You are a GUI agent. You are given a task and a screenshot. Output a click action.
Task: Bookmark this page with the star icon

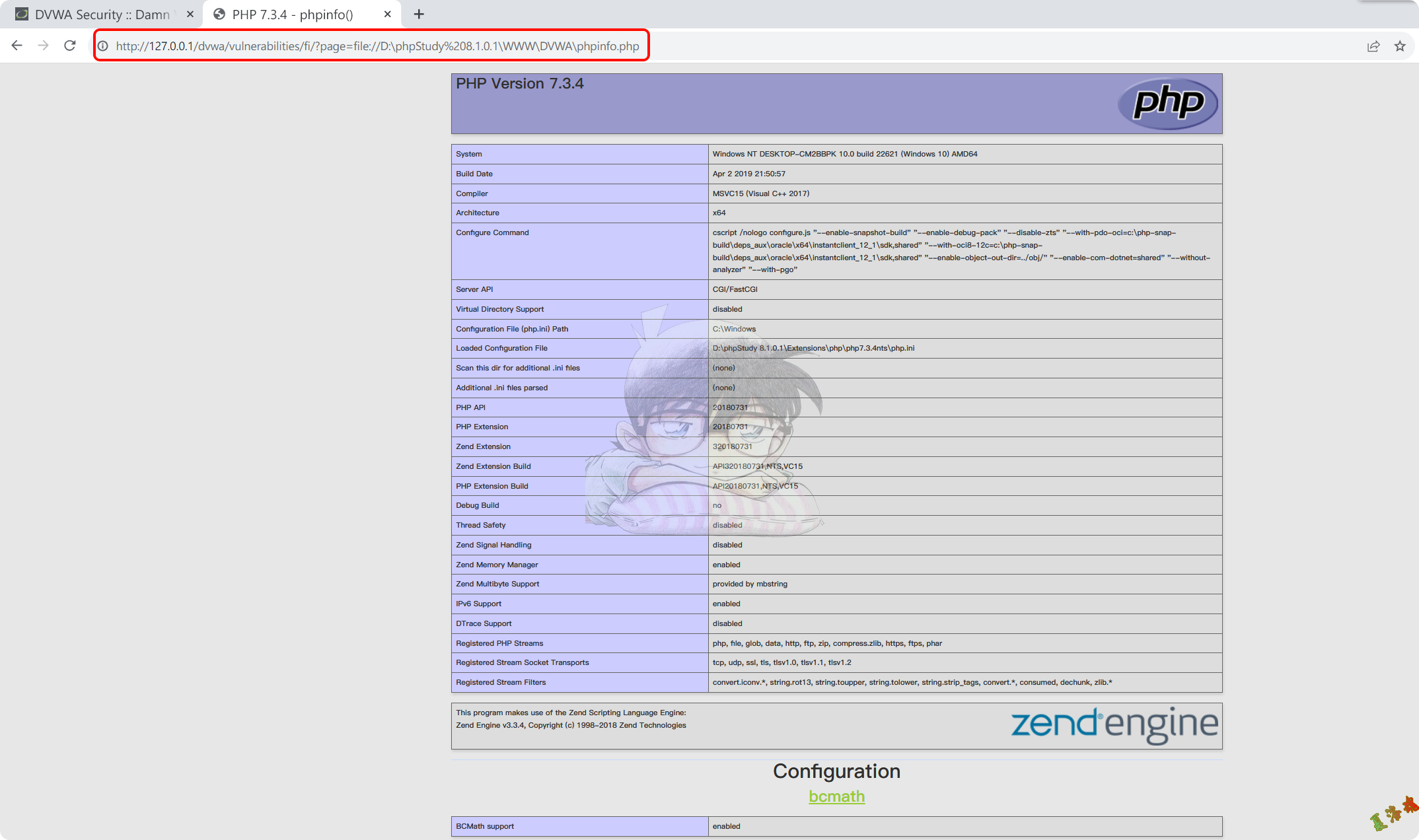coord(1400,46)
